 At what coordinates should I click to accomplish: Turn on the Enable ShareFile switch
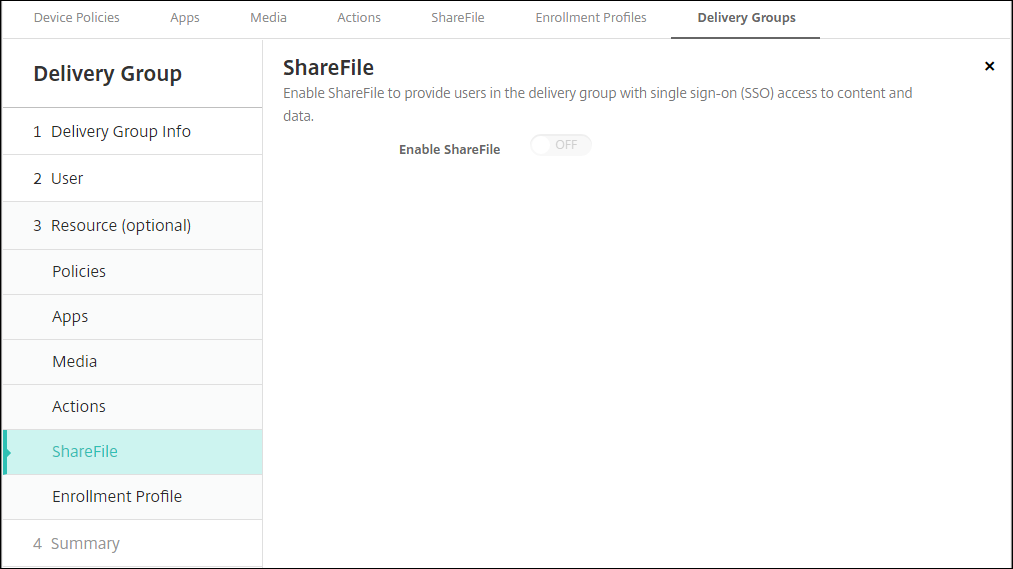[560, 145]
